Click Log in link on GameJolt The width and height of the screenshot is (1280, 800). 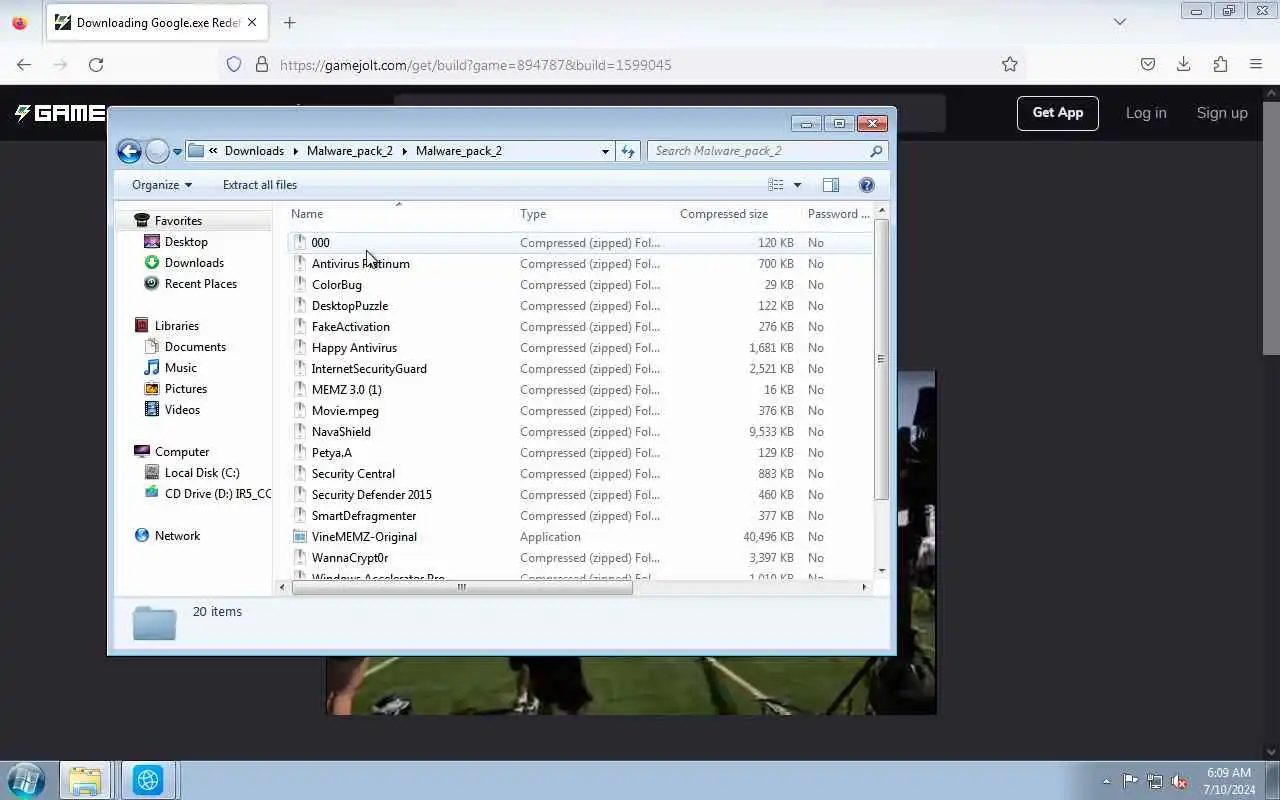pyautogui.click(x=1146, y=113)
